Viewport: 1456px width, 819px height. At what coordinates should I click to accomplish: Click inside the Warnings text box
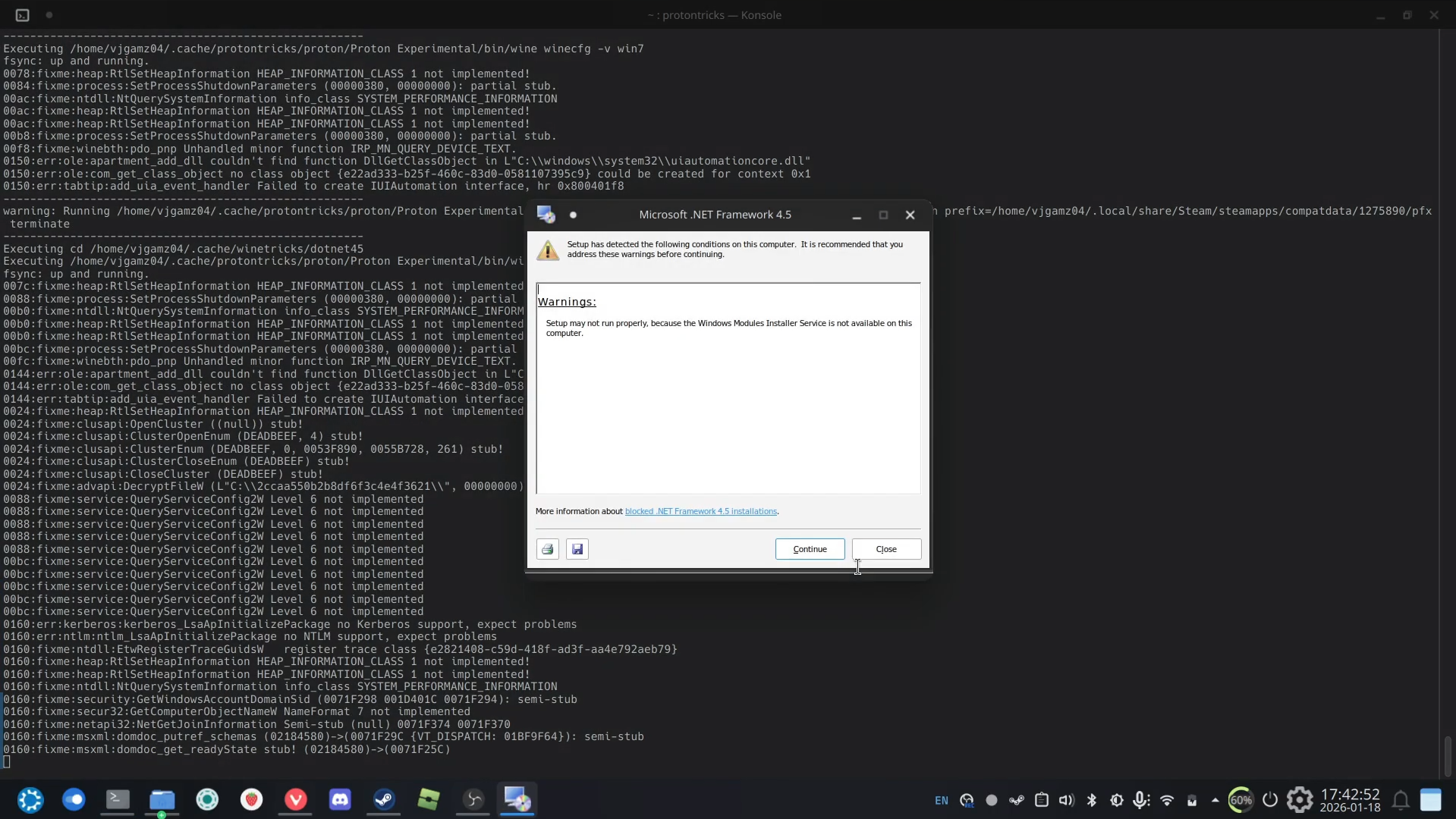(x=728, y=388)
